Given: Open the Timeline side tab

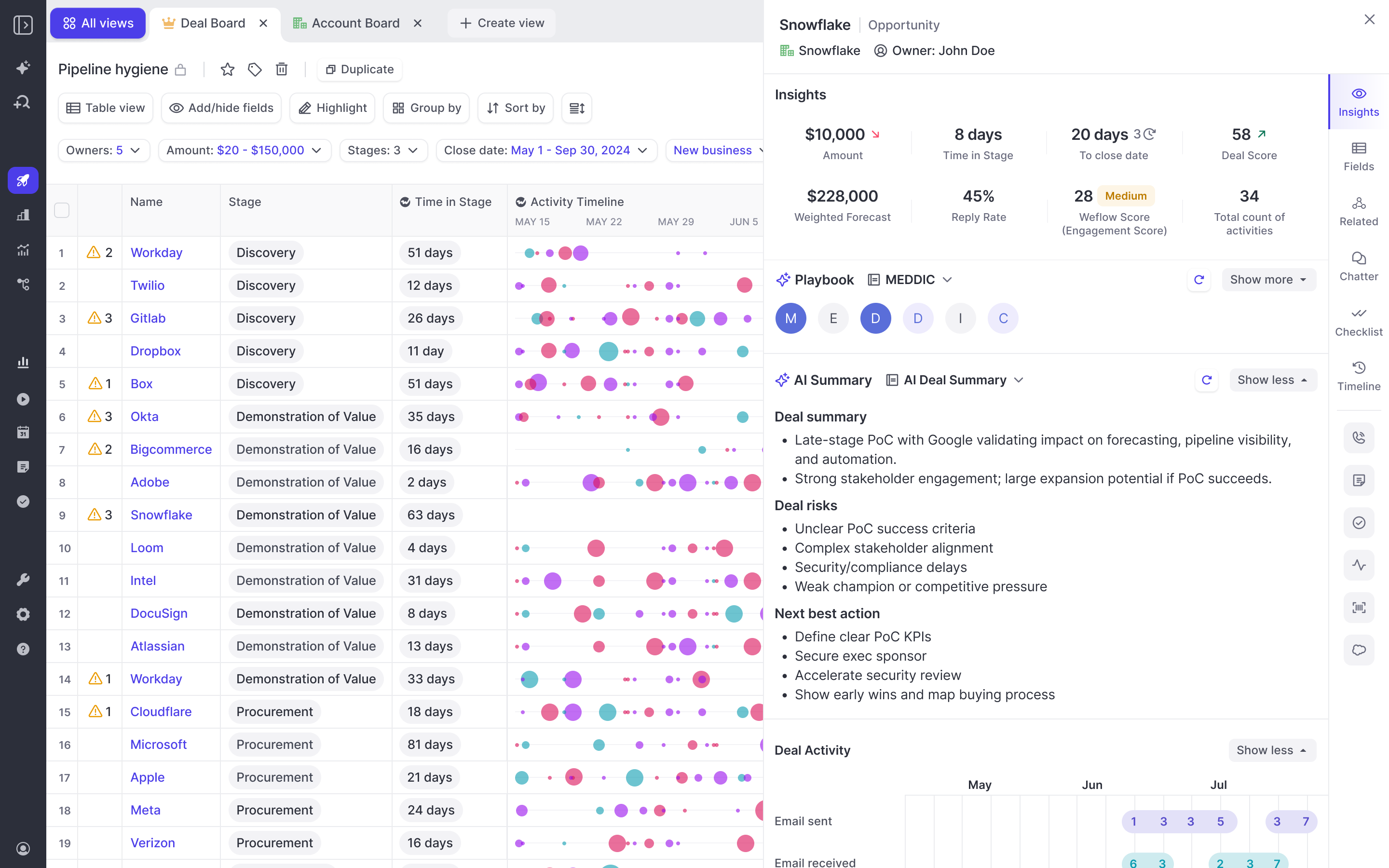Looking at the screenshot, I should point(1359,377).
